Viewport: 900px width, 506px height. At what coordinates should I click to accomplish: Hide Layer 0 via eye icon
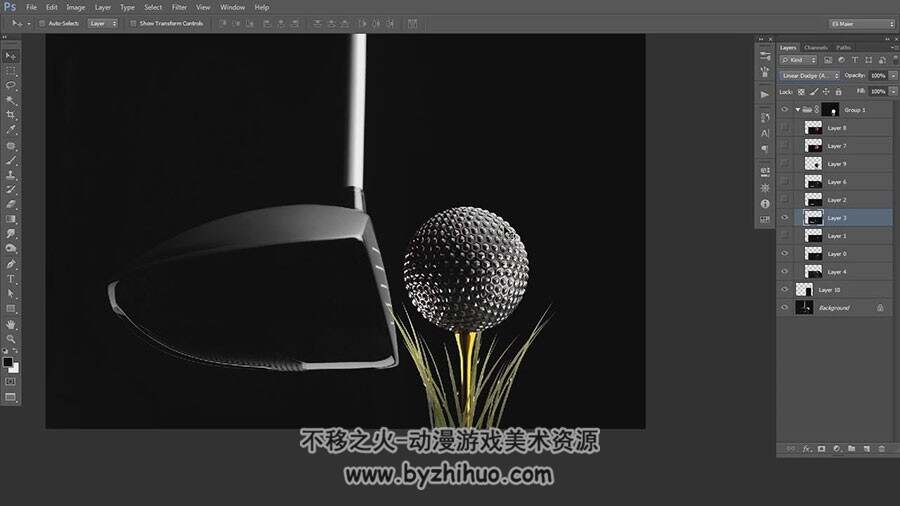click(x=785, y=254)
